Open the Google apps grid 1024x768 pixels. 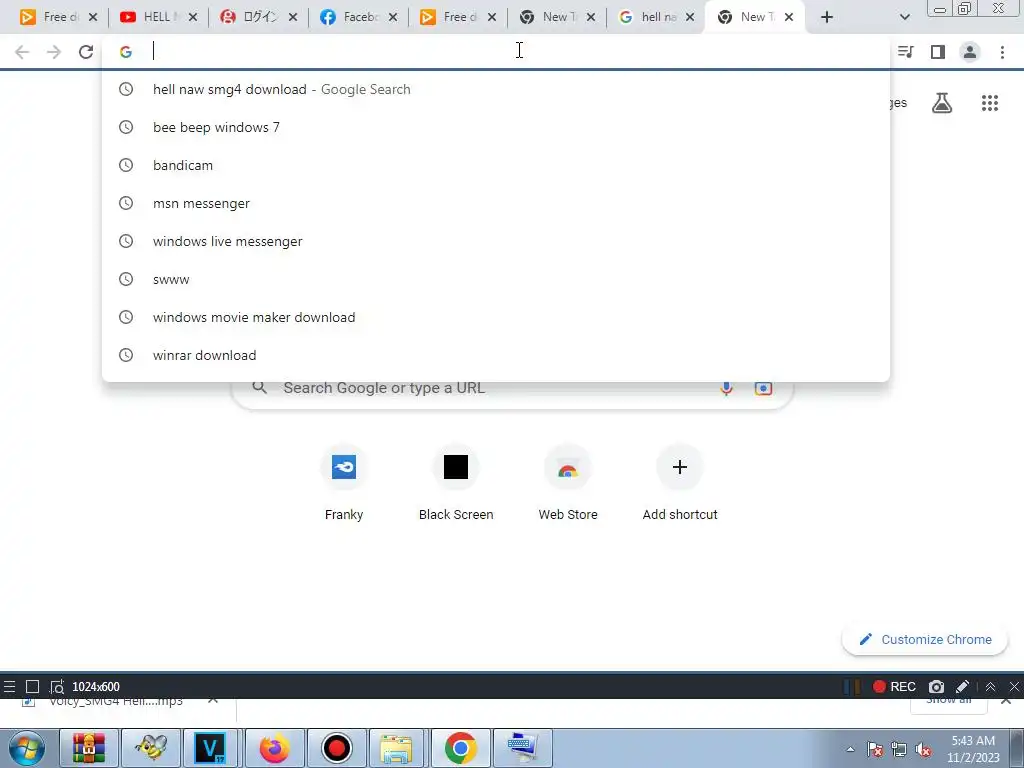pos(989,103)
